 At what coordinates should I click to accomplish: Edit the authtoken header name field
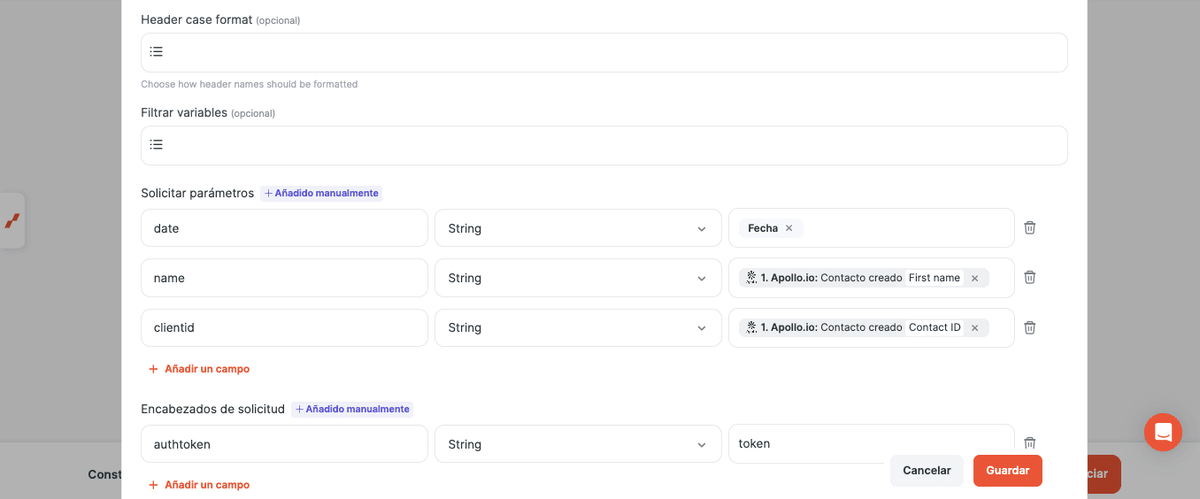[x=284, y=444]
